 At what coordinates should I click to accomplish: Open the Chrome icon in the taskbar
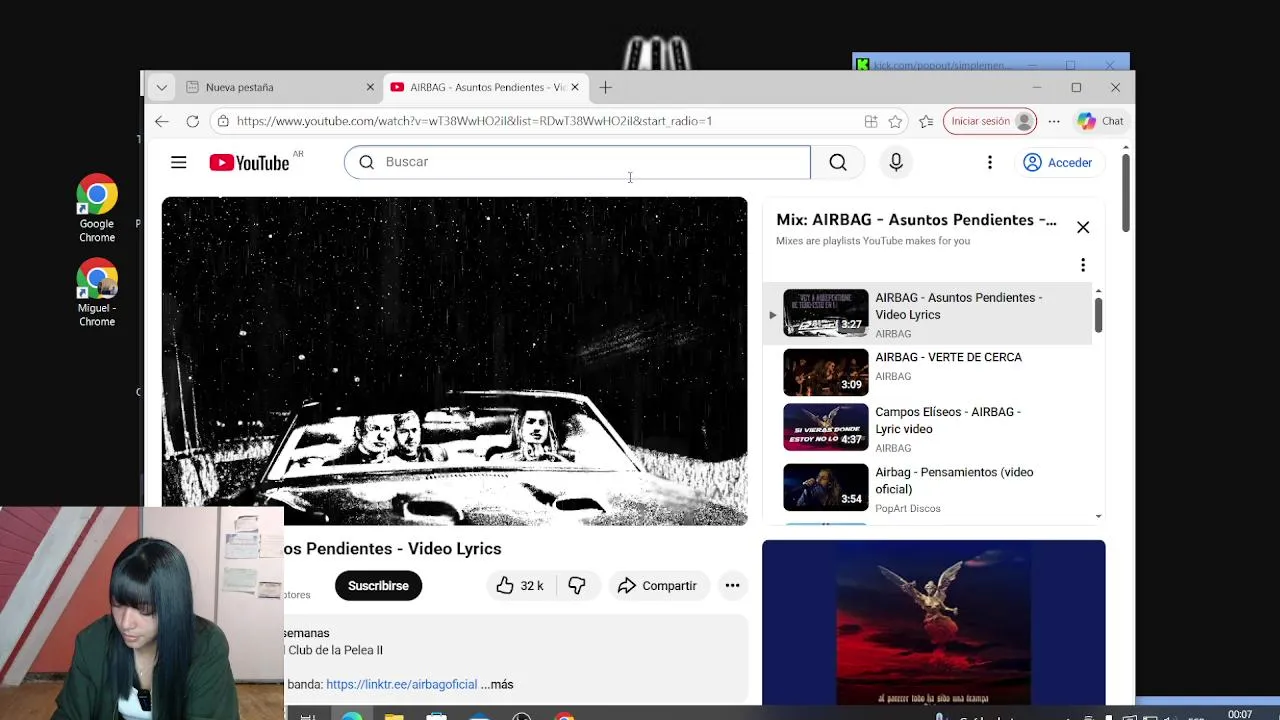[565, 716]
